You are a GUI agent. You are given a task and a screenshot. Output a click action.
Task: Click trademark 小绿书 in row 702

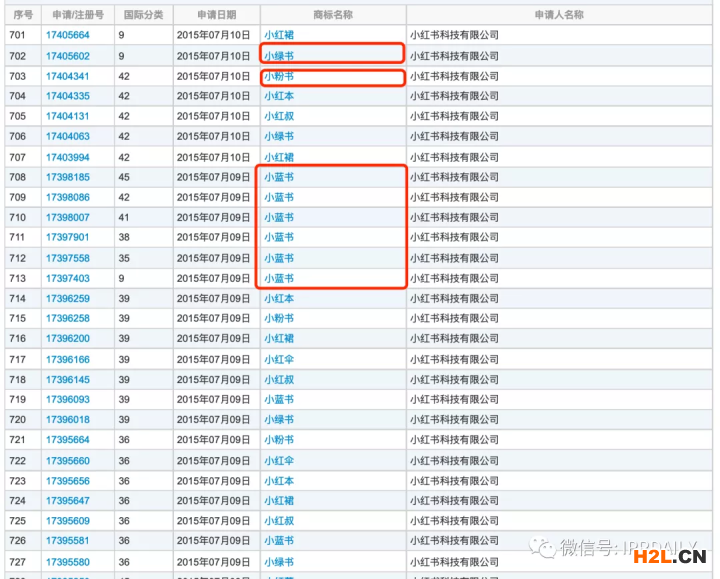click(x=279, y=56)
